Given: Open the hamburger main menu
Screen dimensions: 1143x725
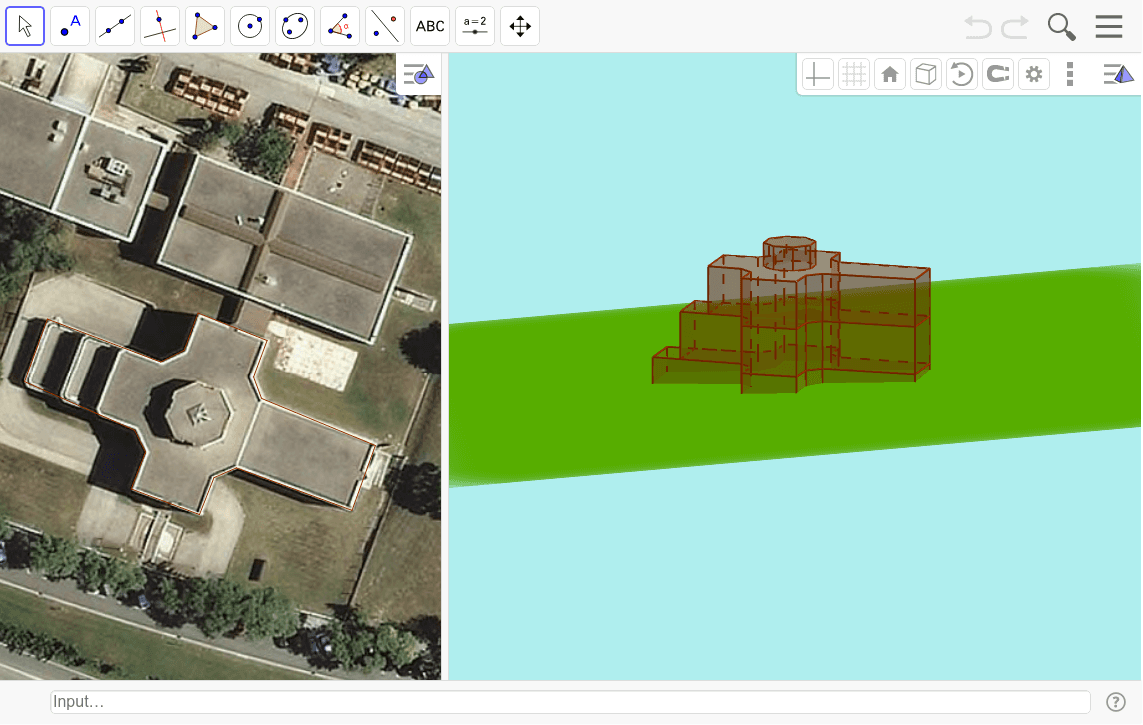Looking at the screenshot, I should [1109, 26].
